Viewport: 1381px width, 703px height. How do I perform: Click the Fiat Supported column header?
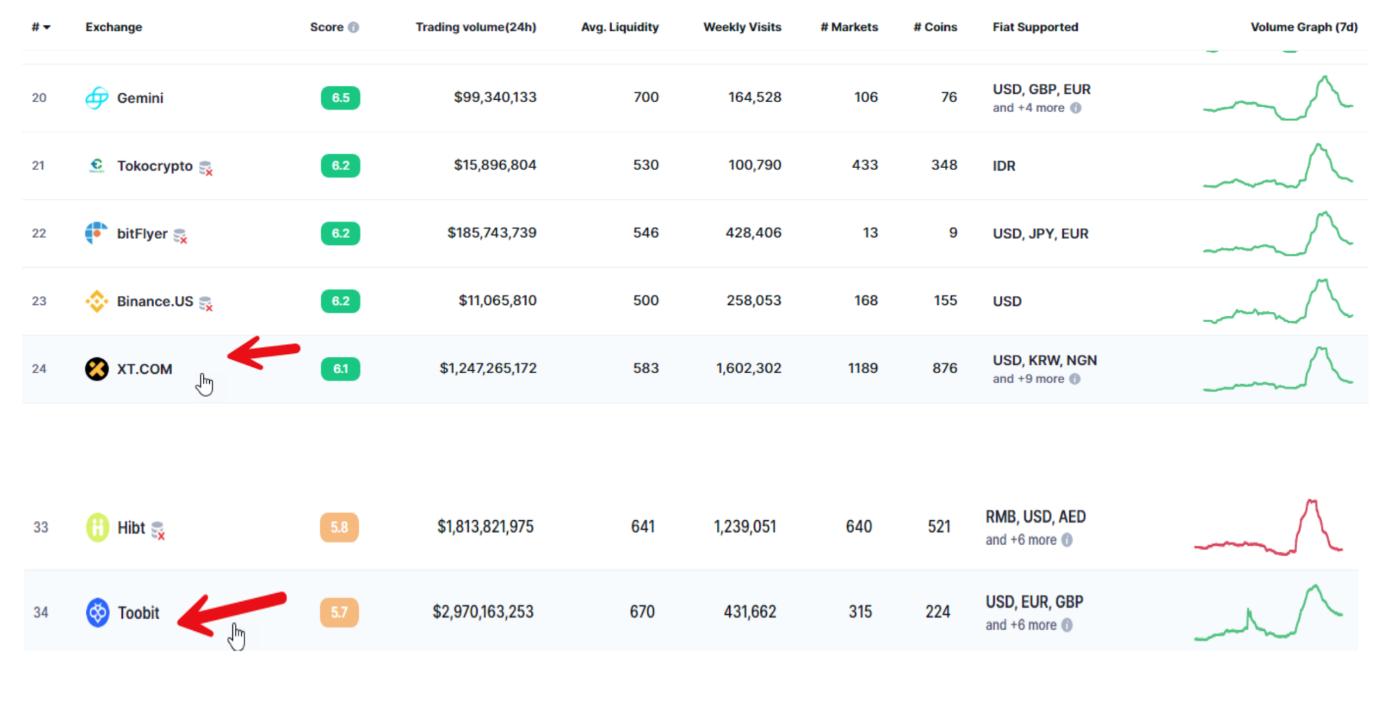coord(1035,27)
